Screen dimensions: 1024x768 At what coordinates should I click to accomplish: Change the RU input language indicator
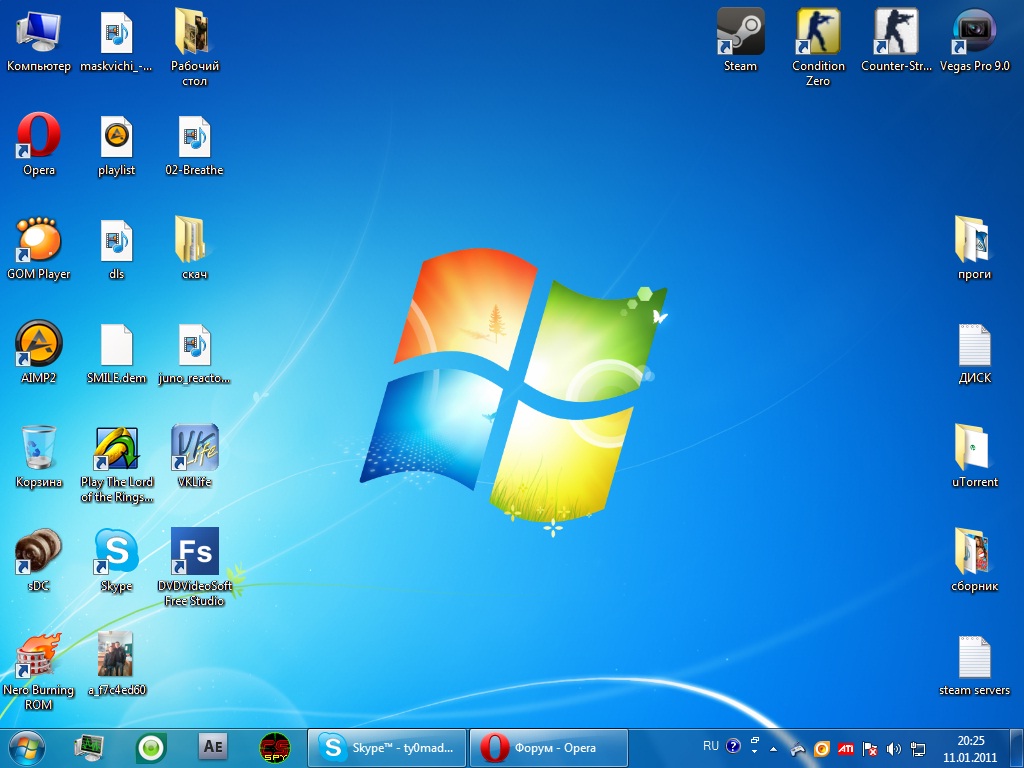711,746
